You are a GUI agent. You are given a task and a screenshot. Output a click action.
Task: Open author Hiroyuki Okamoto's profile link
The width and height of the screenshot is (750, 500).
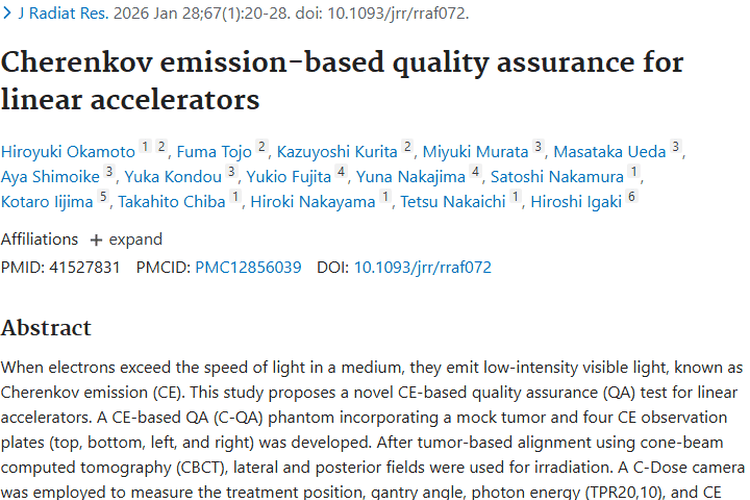(x=67, y=152)
